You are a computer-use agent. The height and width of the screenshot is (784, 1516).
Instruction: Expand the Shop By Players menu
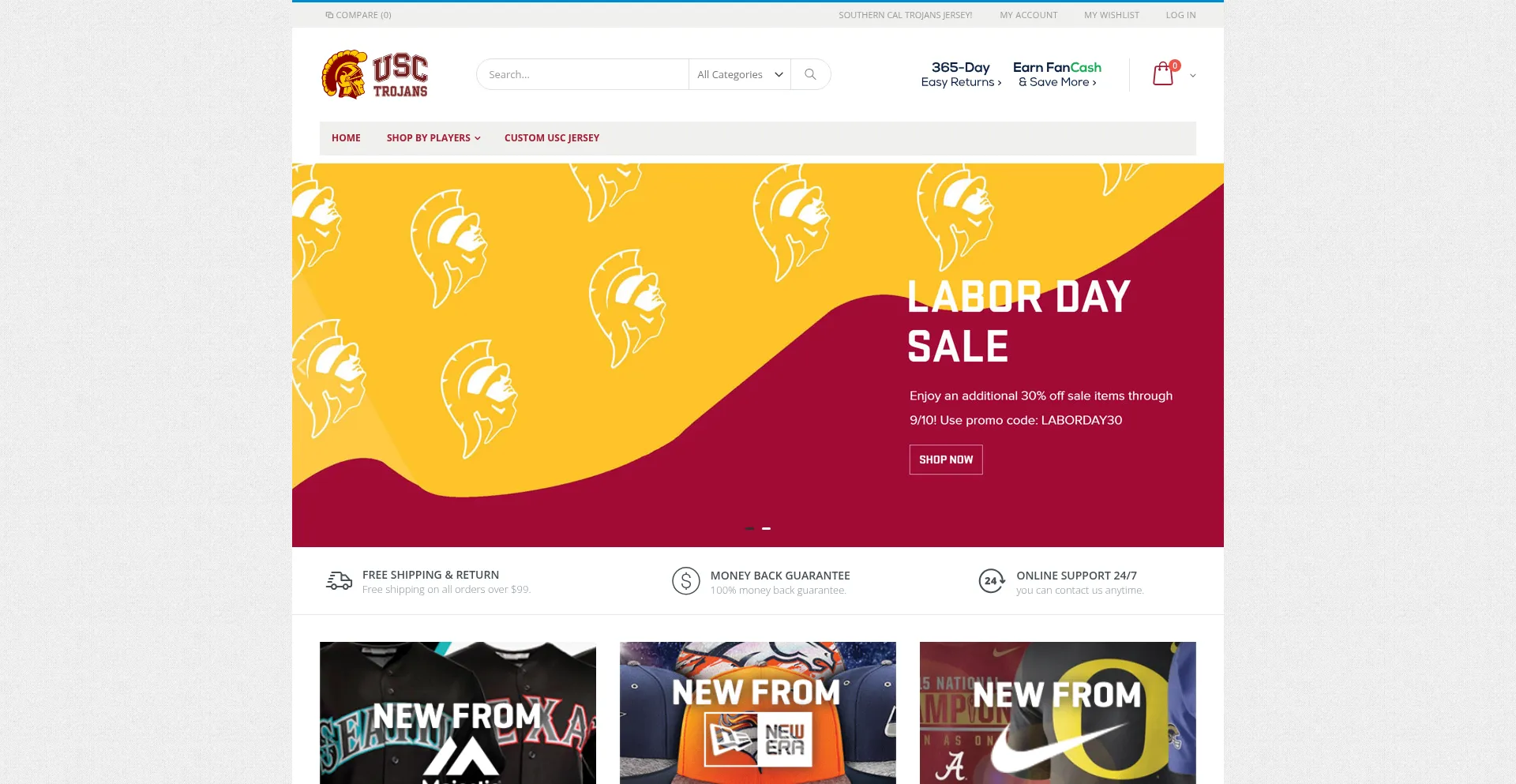[x=433, y=138]
